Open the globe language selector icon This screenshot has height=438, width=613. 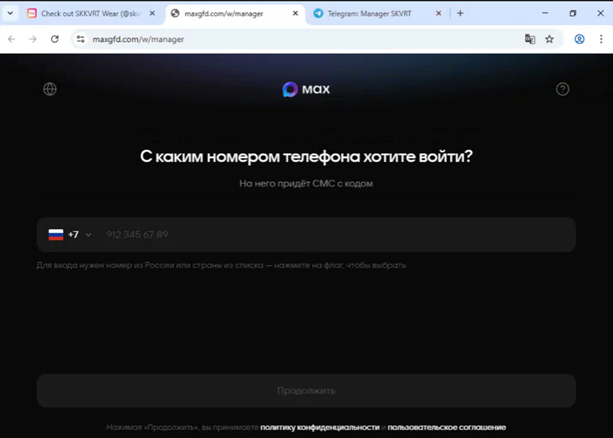click(50, 89)
